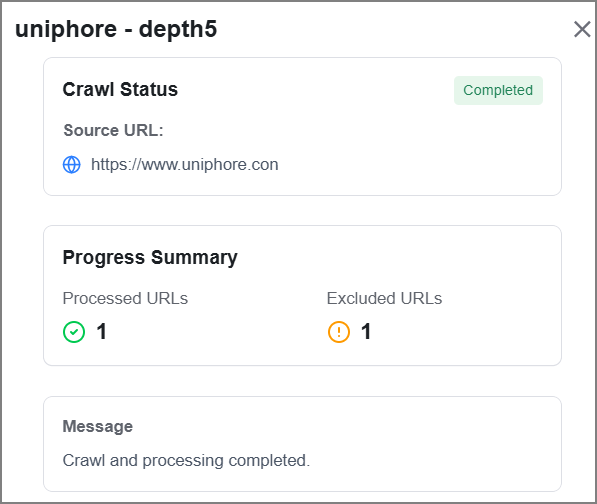Image resolution: width=597 pixels, height=504 pixels.
Task: Click the processed URLs count number
Action: tap(101, 332)
